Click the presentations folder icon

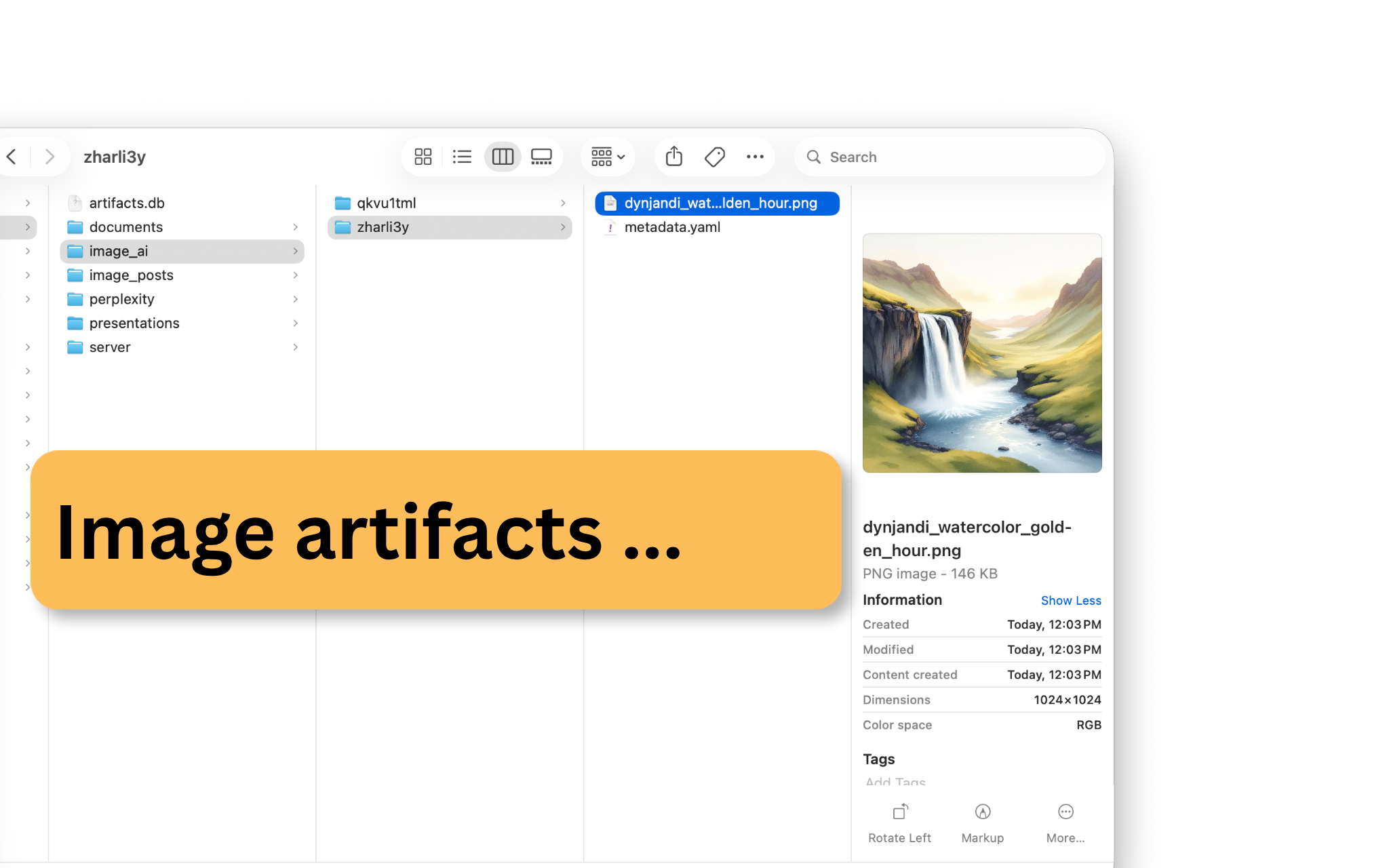[75, 323]
